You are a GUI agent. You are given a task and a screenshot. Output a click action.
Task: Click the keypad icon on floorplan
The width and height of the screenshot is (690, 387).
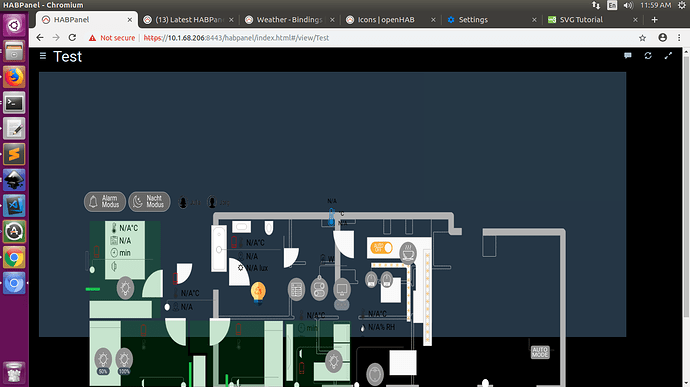coord(296,290)
